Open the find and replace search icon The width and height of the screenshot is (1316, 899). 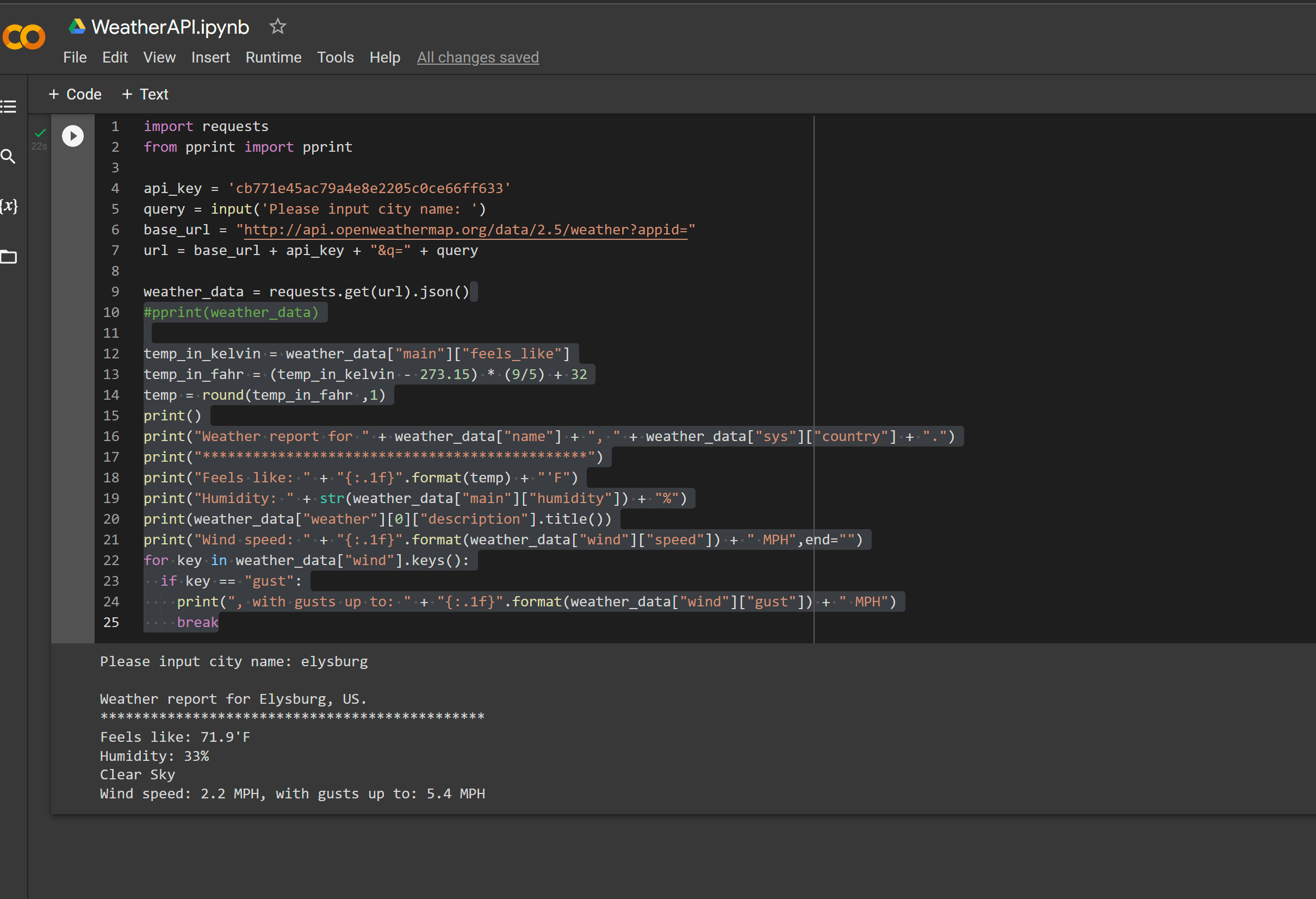point(8,156)
